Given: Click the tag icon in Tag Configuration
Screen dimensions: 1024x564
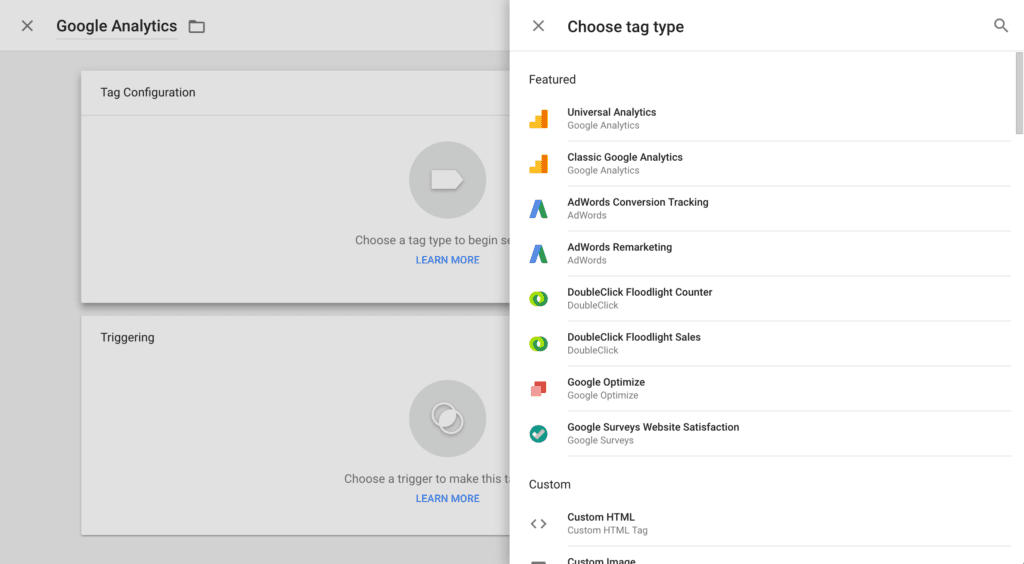Looking at the screenshot, I should pyautogui.click(x=447, y=180).
